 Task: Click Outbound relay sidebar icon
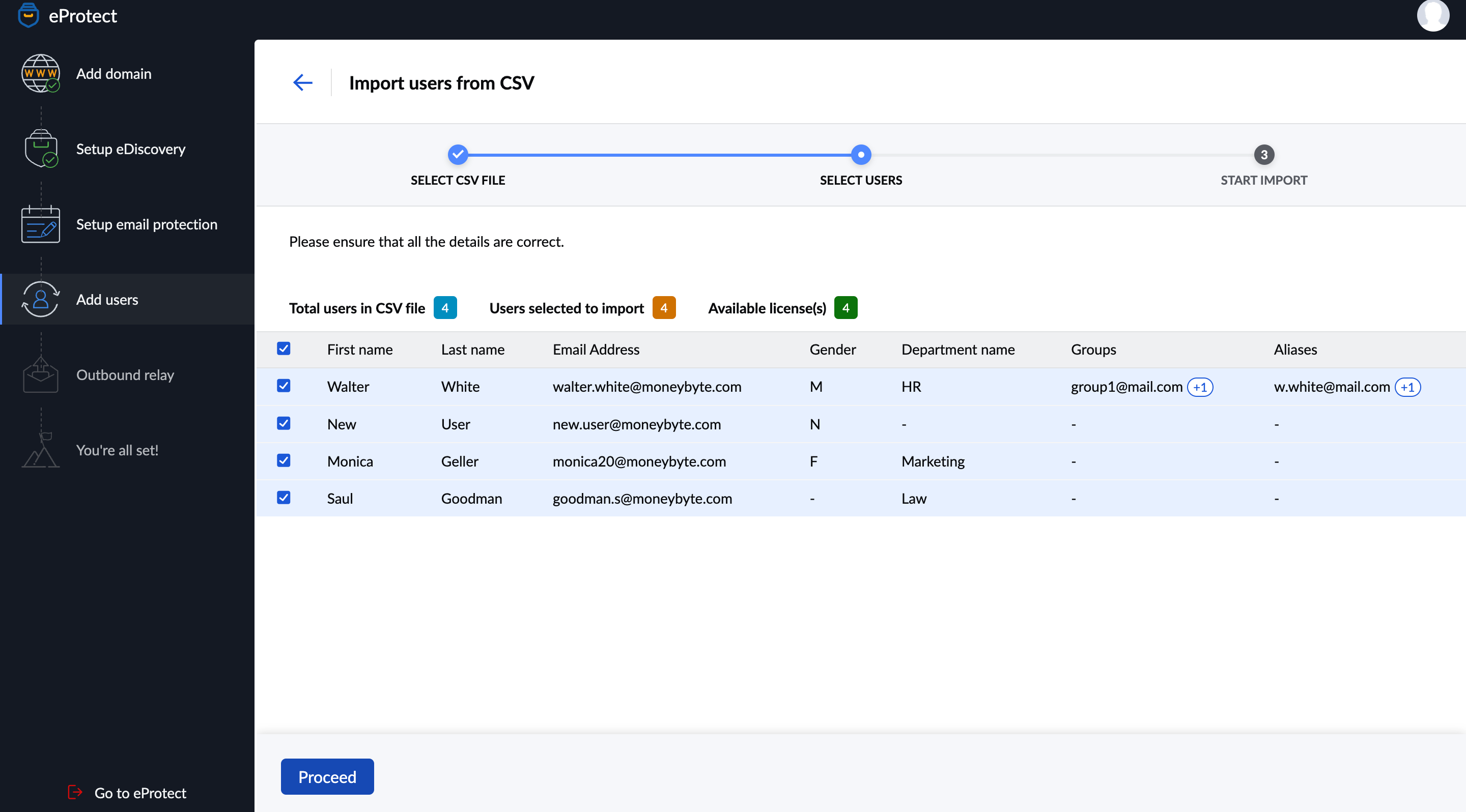[40, 373]
